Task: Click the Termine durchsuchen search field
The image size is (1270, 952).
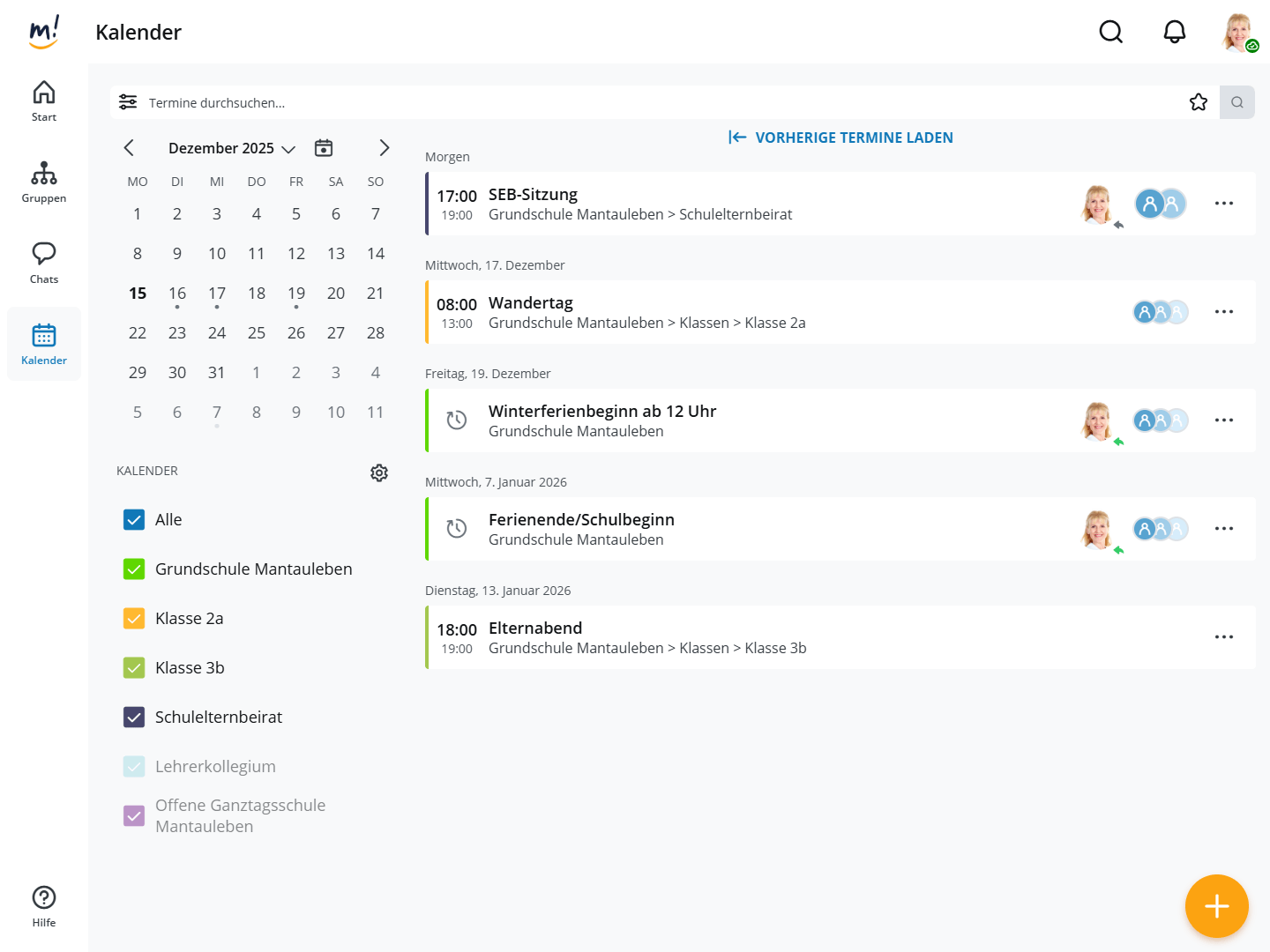Action: point(617,103)
